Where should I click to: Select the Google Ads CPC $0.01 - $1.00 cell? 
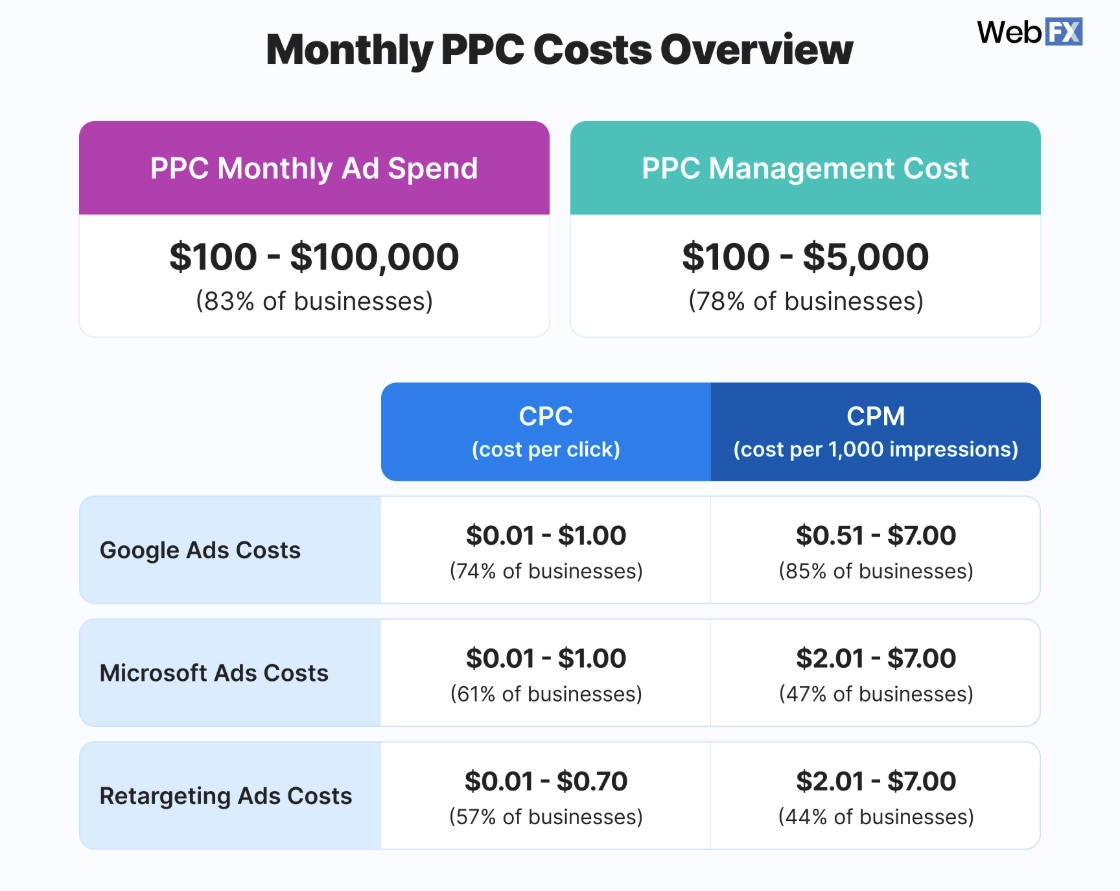click(546, 550)
